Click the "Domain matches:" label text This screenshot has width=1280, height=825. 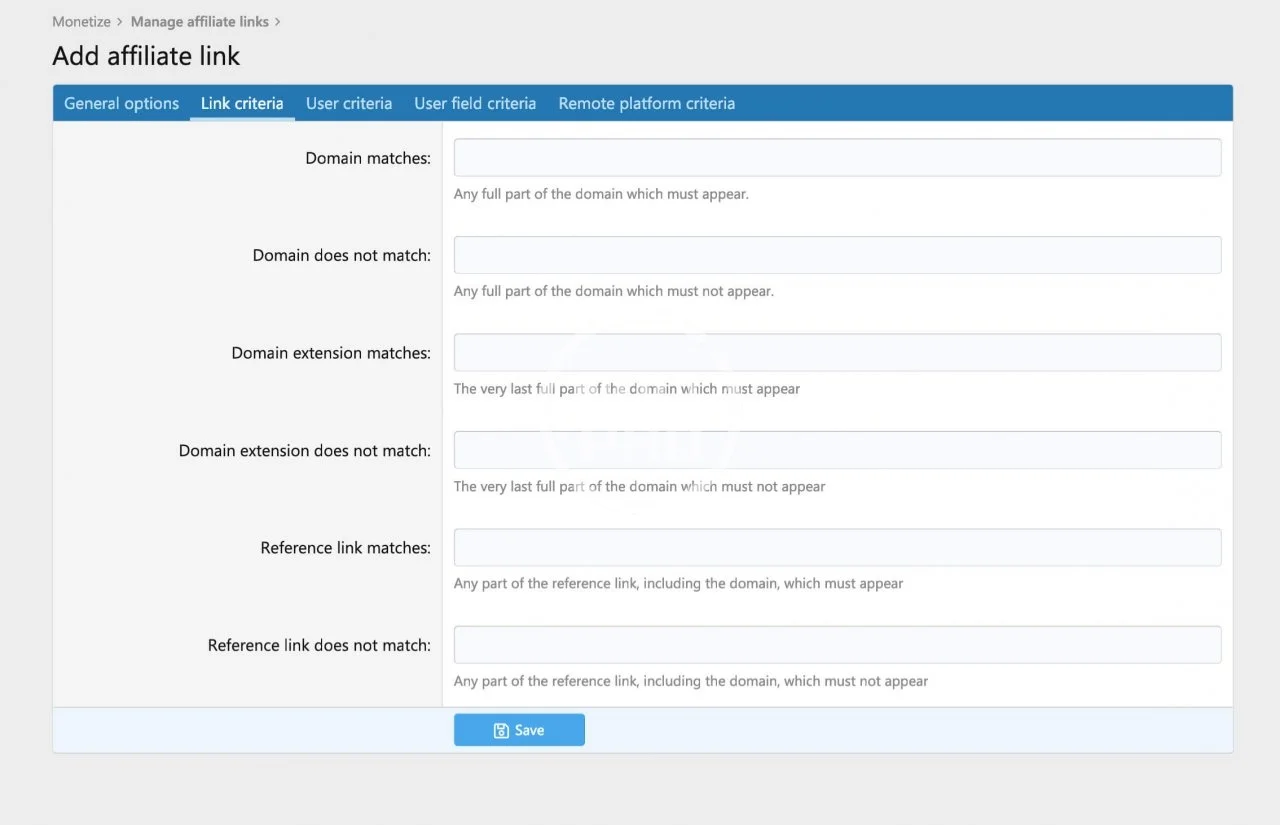368,158
